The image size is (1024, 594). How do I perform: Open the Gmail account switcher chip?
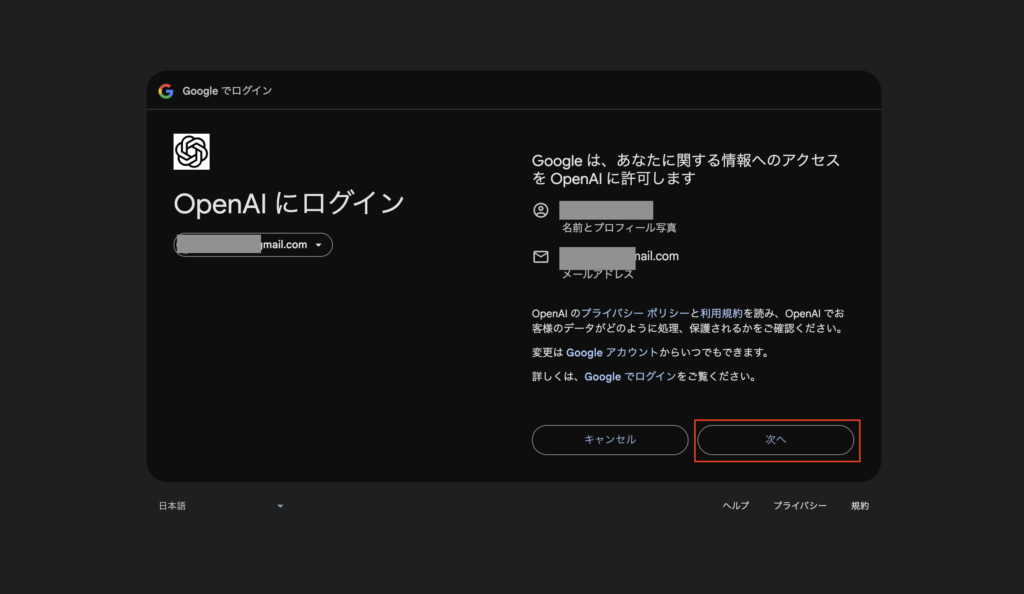click(x=253, y=245)
